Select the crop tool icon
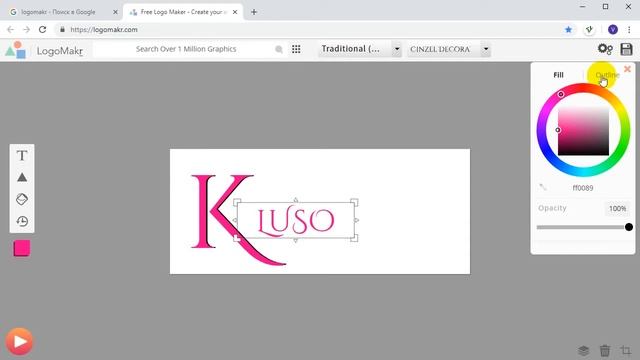 tap(626, 350)
